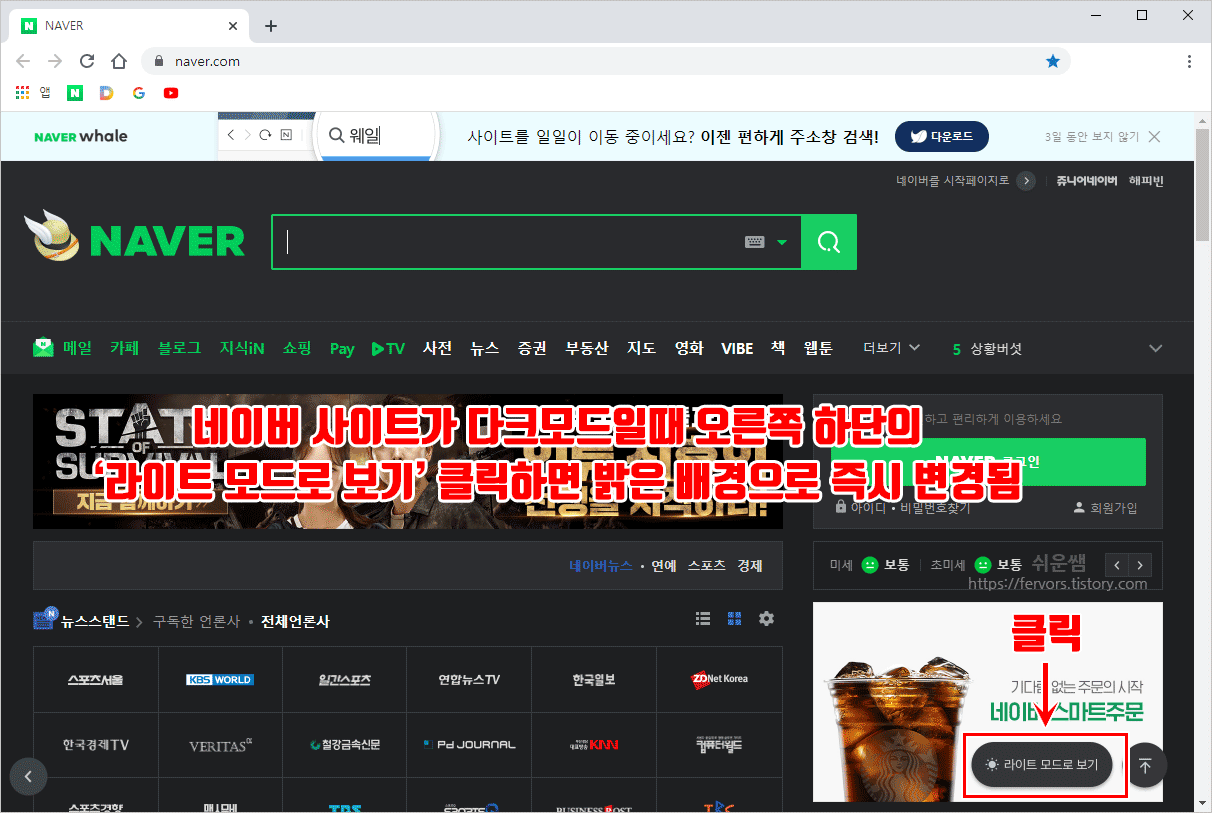The image size is (1212, 813).
Task: Expand the search autocomplete dropdown arrow
Action: (x=782, y=242)
